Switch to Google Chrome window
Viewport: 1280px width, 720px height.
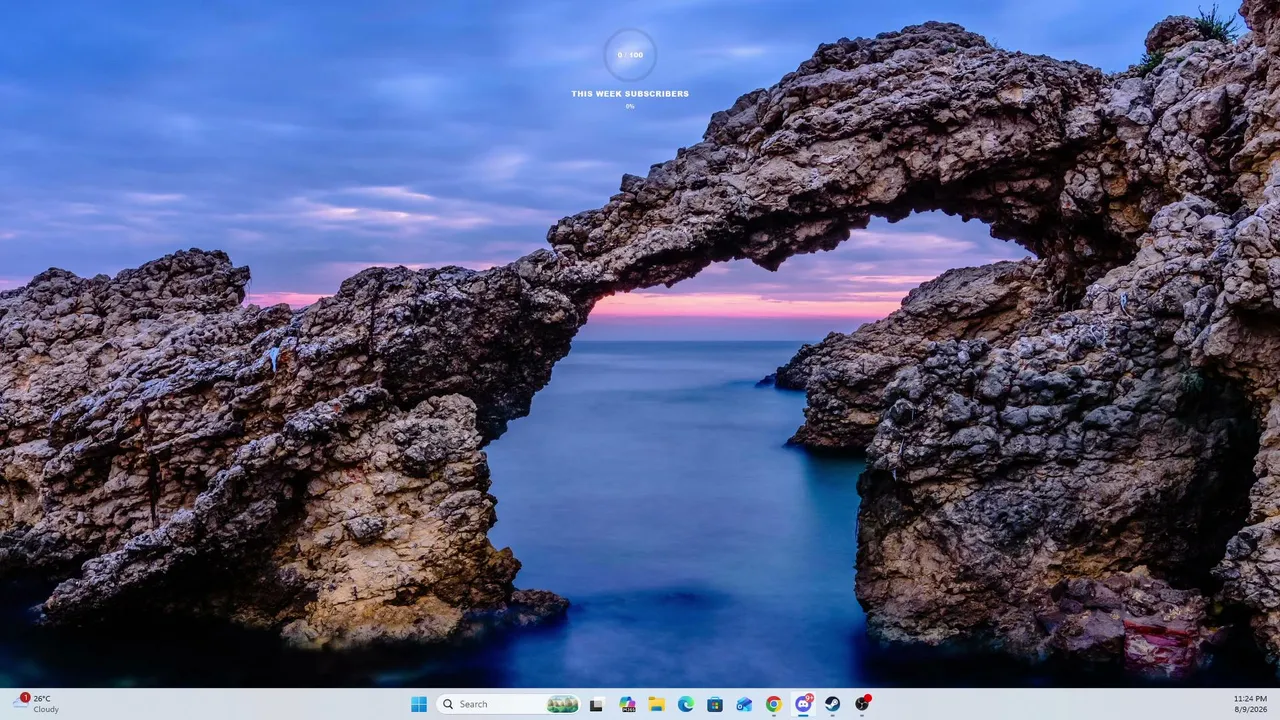[774, 704]
